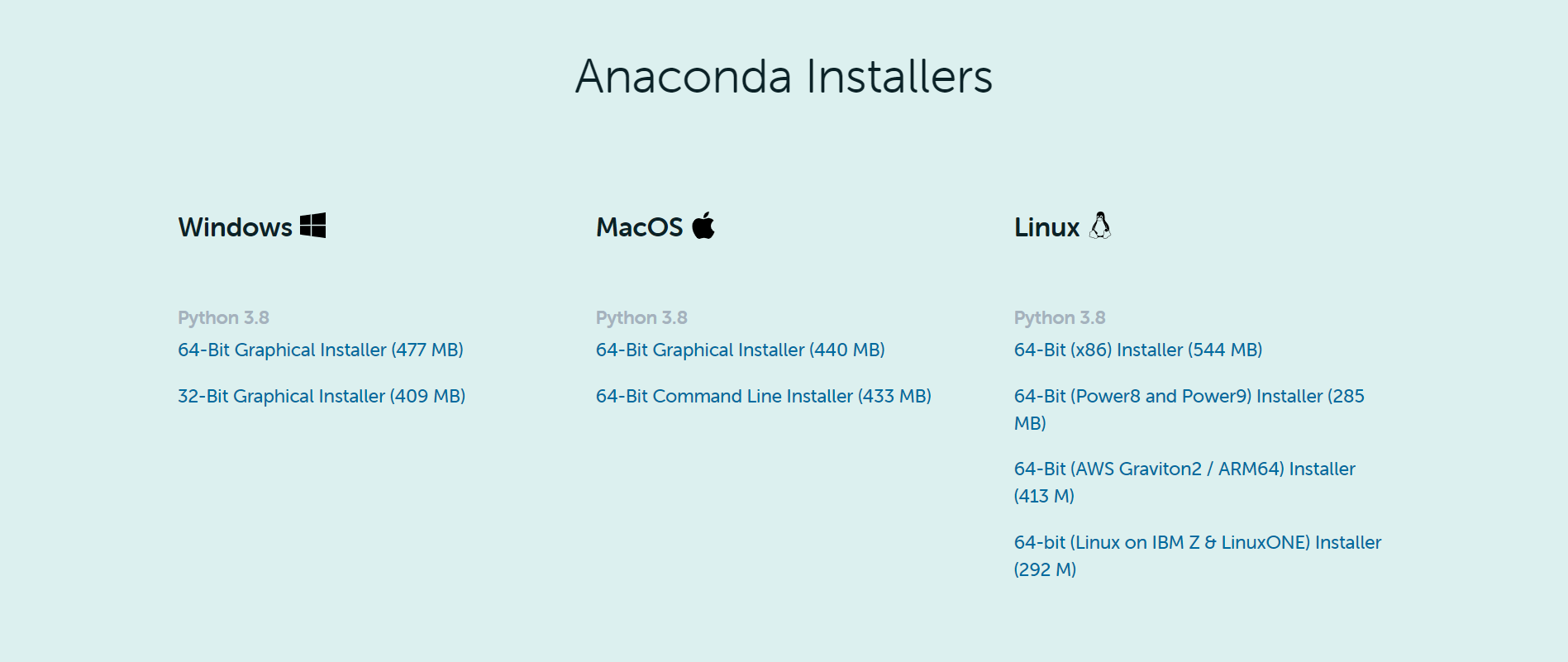
Task: Open the AWS Graviton2 / ARM64 Installer link
Action: [x=1184, y=469]
